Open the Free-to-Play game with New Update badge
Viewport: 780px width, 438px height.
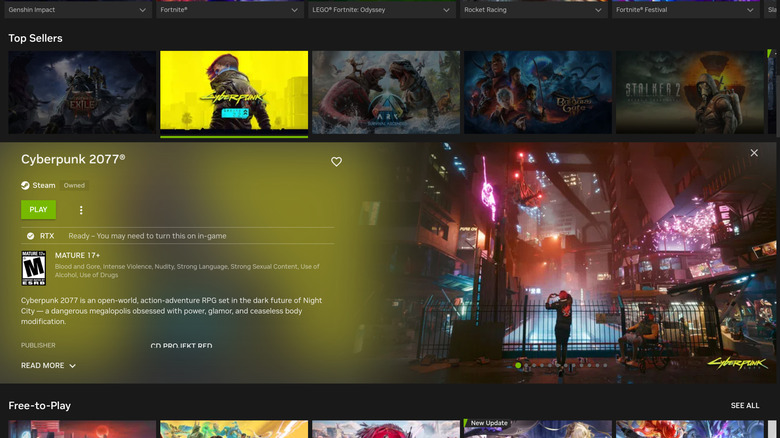pyautogui.click(x=537, y=430)
